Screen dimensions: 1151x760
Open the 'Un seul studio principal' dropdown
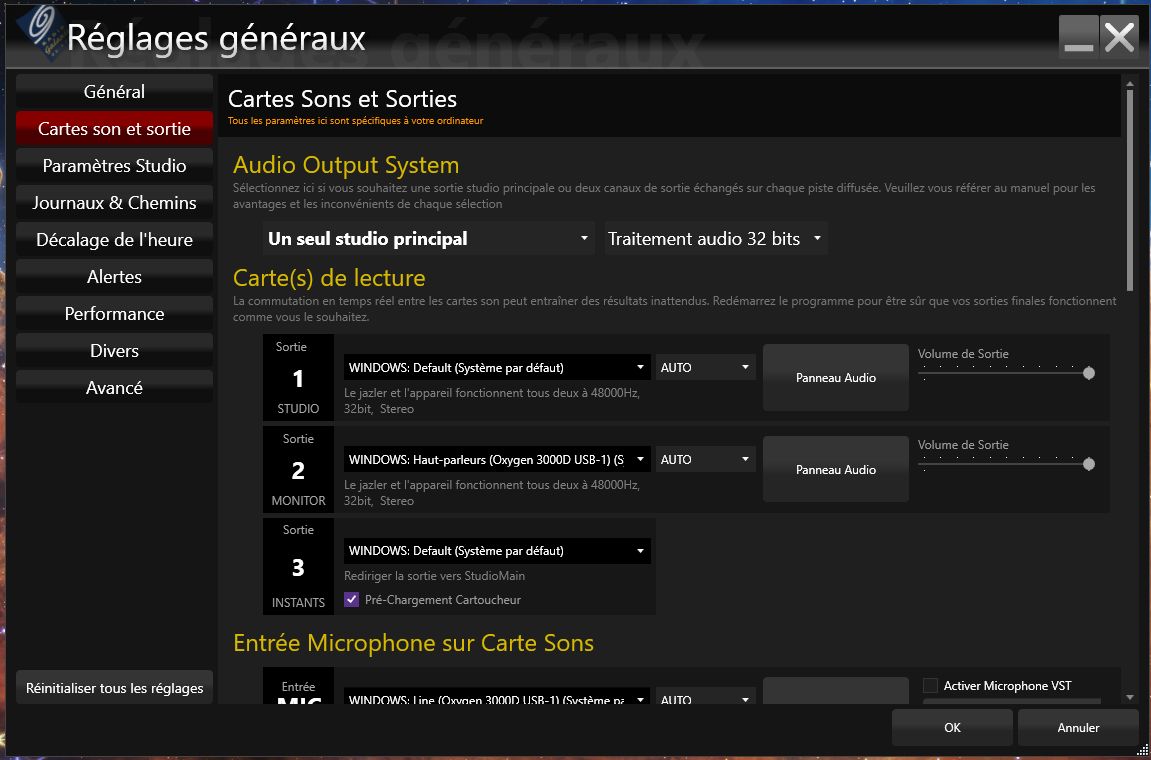click(x=429, y=239)
